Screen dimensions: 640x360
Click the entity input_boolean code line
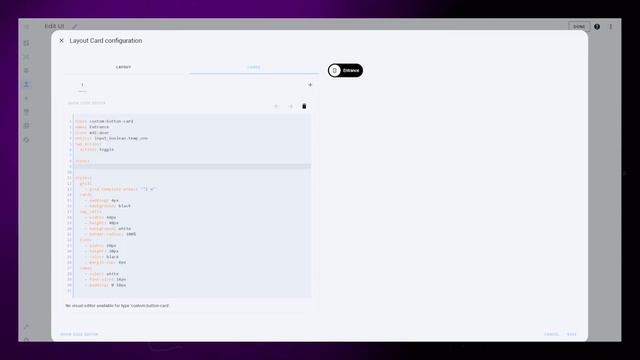(x=111, y=138)
